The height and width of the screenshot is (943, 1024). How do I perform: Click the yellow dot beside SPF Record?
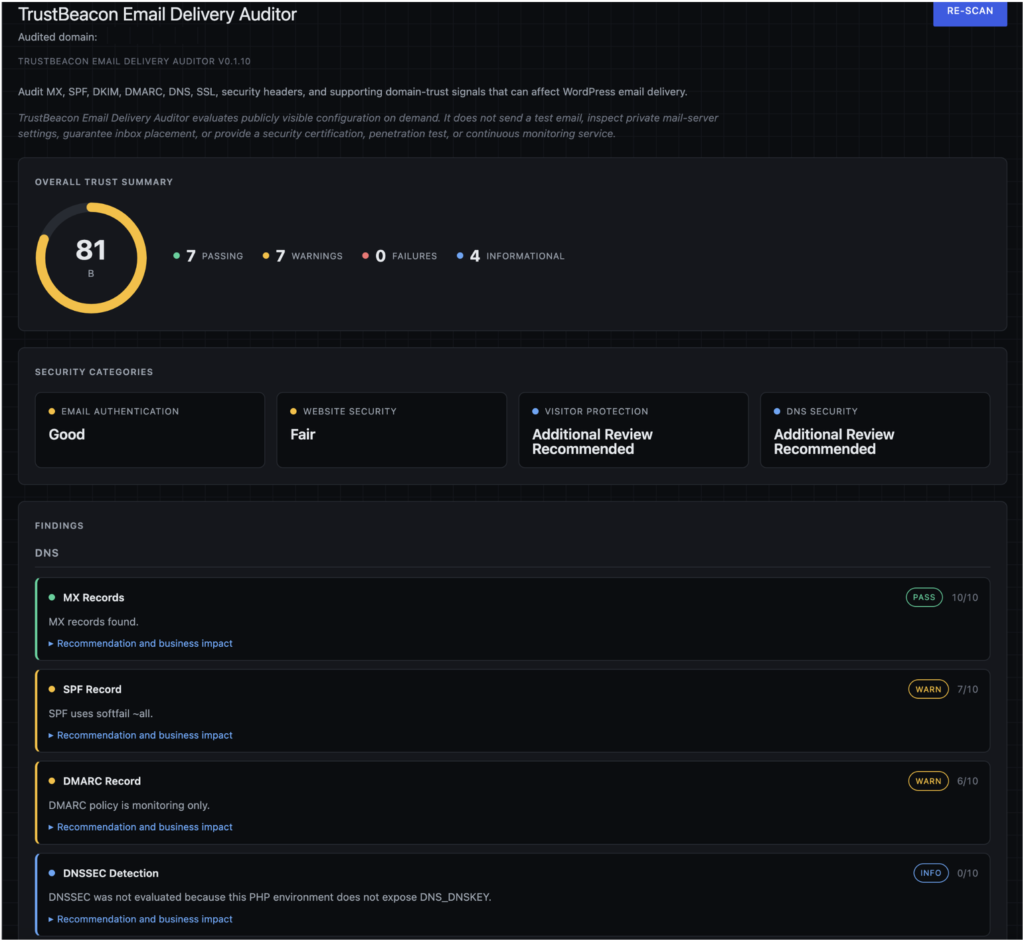click(52, 690)
